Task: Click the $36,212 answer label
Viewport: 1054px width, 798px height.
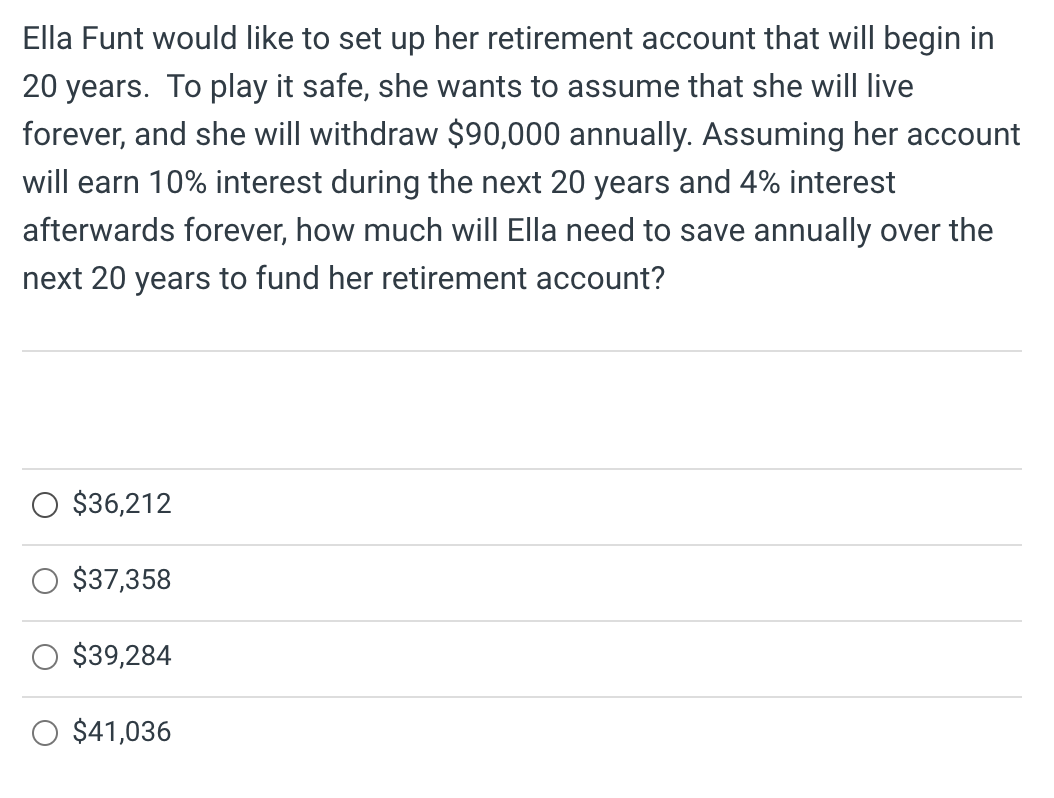Action: click(x=121, y=504)
